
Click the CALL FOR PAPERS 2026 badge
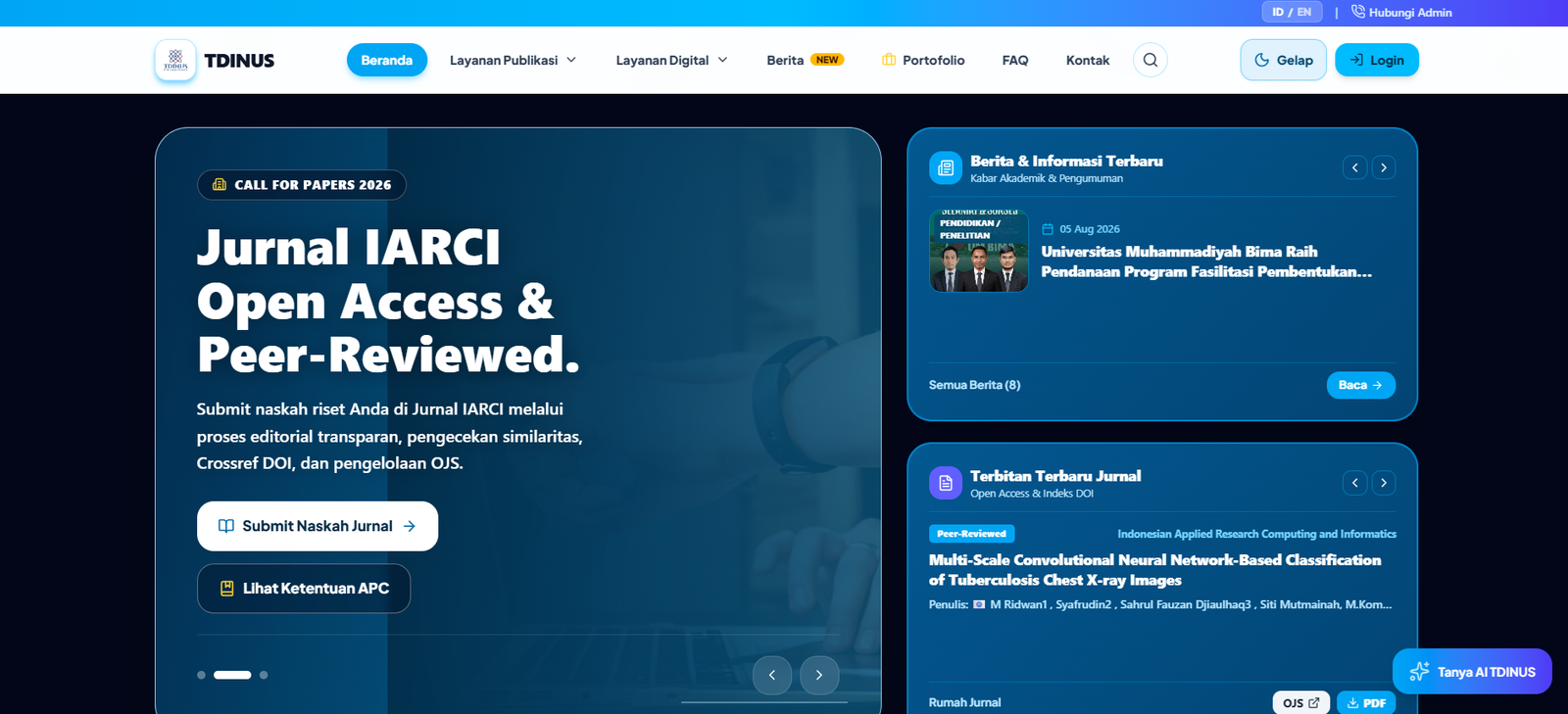pos(302,185)
